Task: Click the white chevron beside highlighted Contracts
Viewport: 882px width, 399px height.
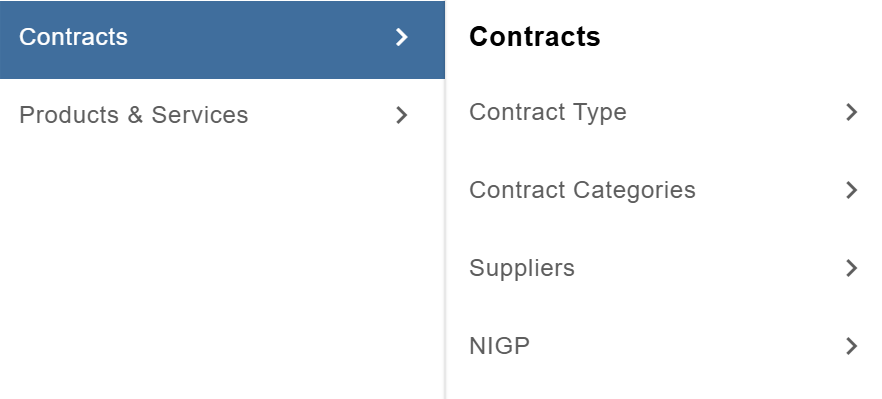Action: [x=401, y=37]
